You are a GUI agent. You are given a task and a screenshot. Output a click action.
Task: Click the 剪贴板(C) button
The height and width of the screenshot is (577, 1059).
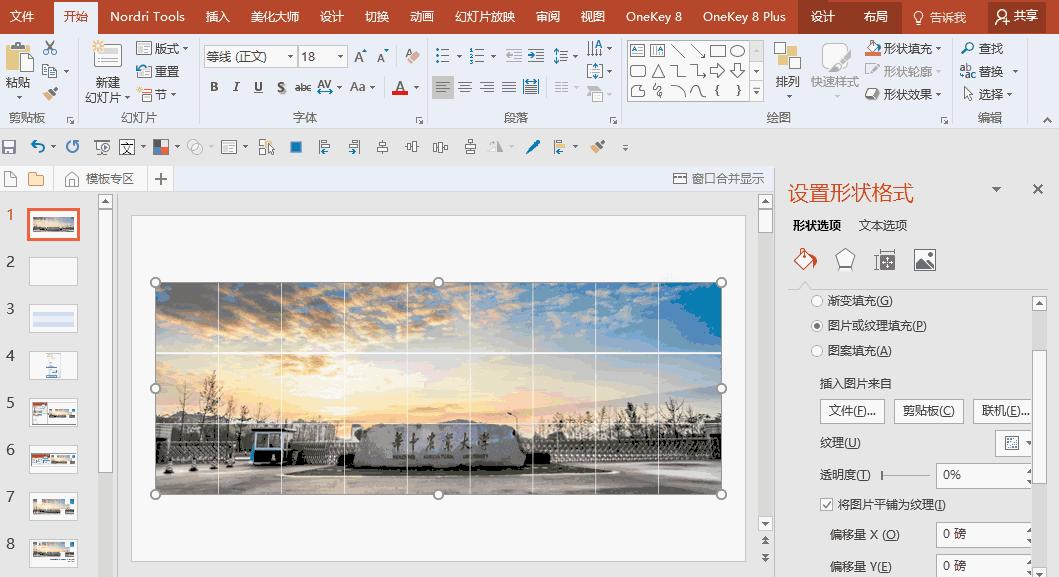click(x=928, y=411)
